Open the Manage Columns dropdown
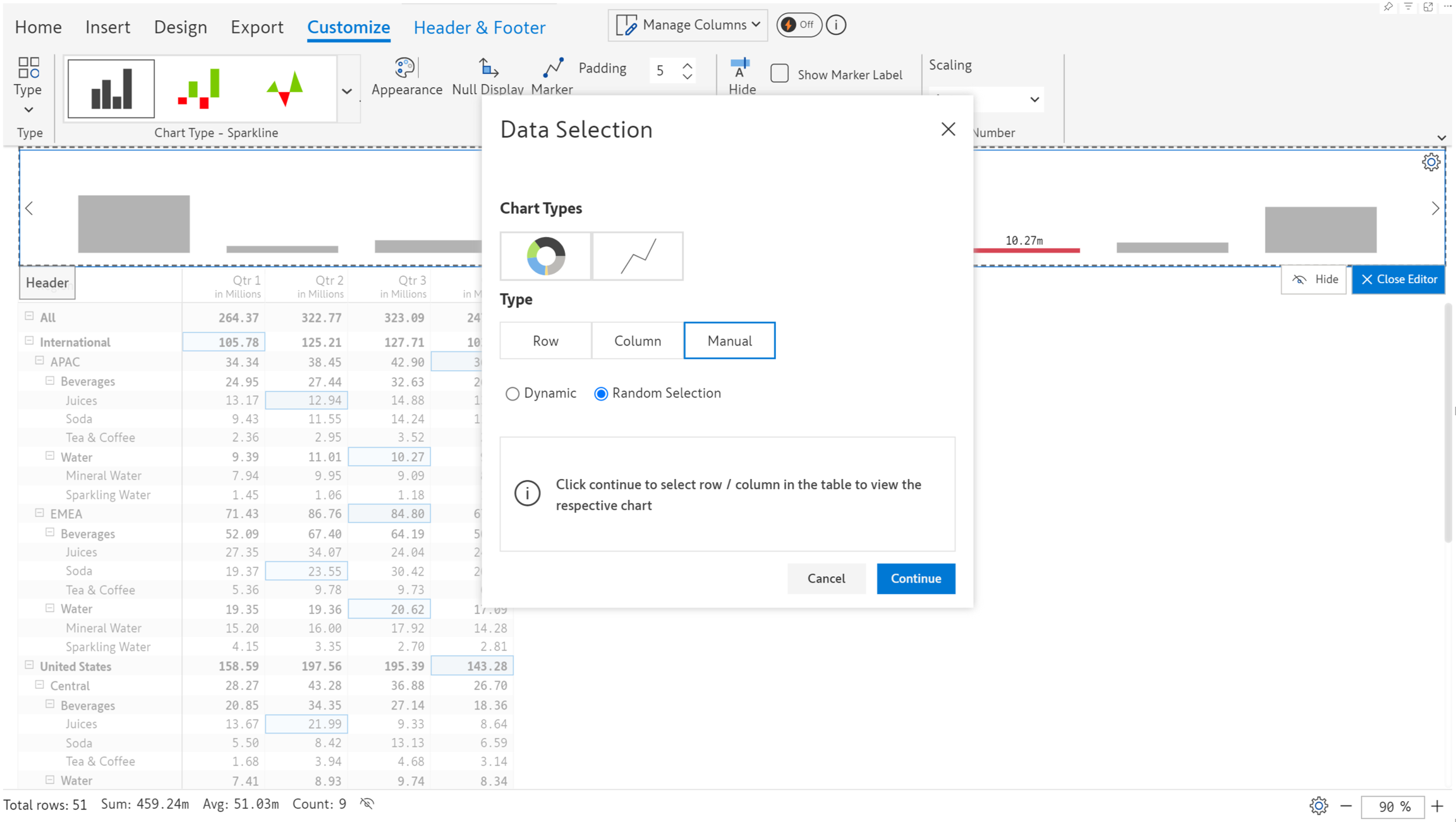Image resolution: width=1456 pixels, height=822 pixels. (688, 25)
